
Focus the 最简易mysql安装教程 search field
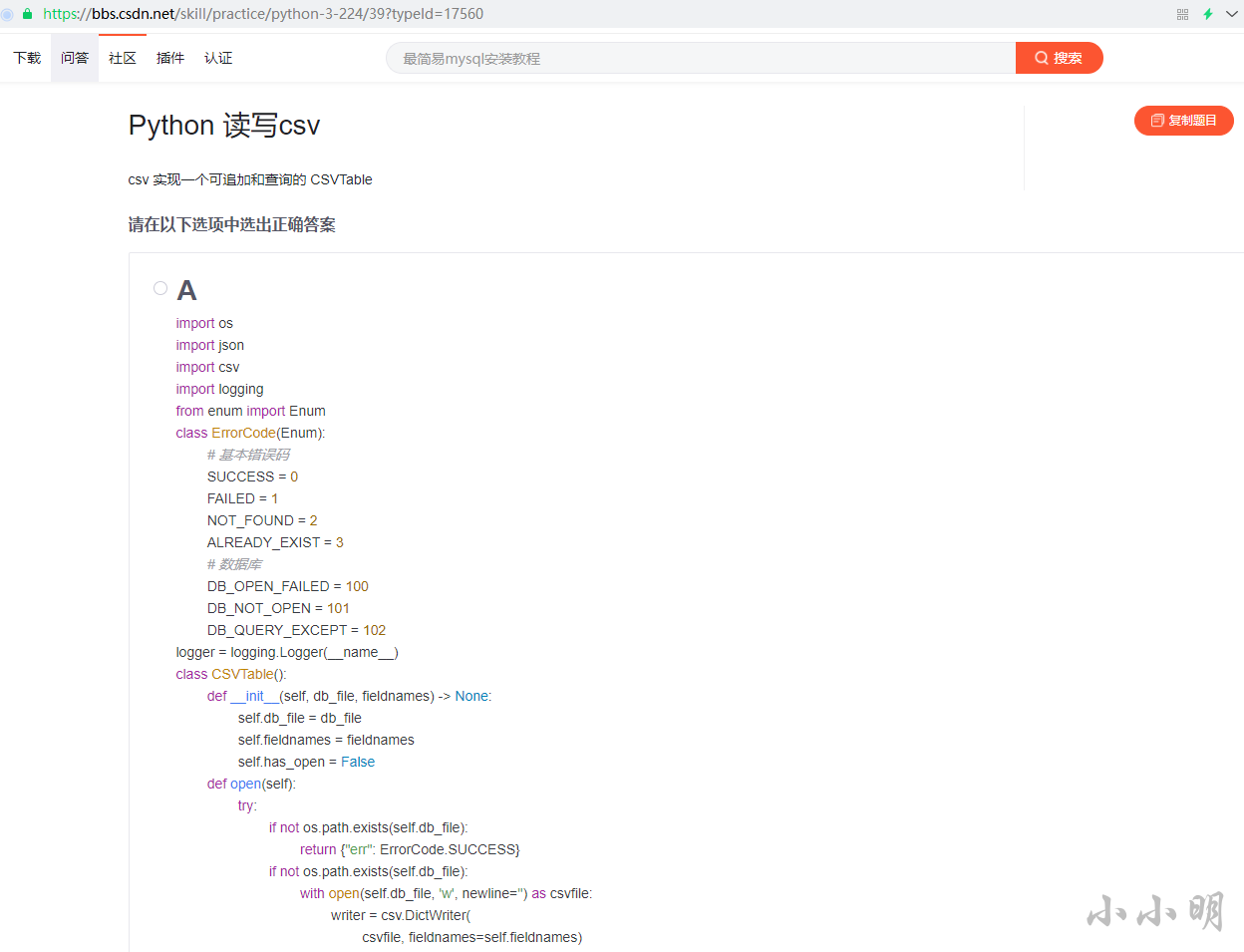point(701,58)
